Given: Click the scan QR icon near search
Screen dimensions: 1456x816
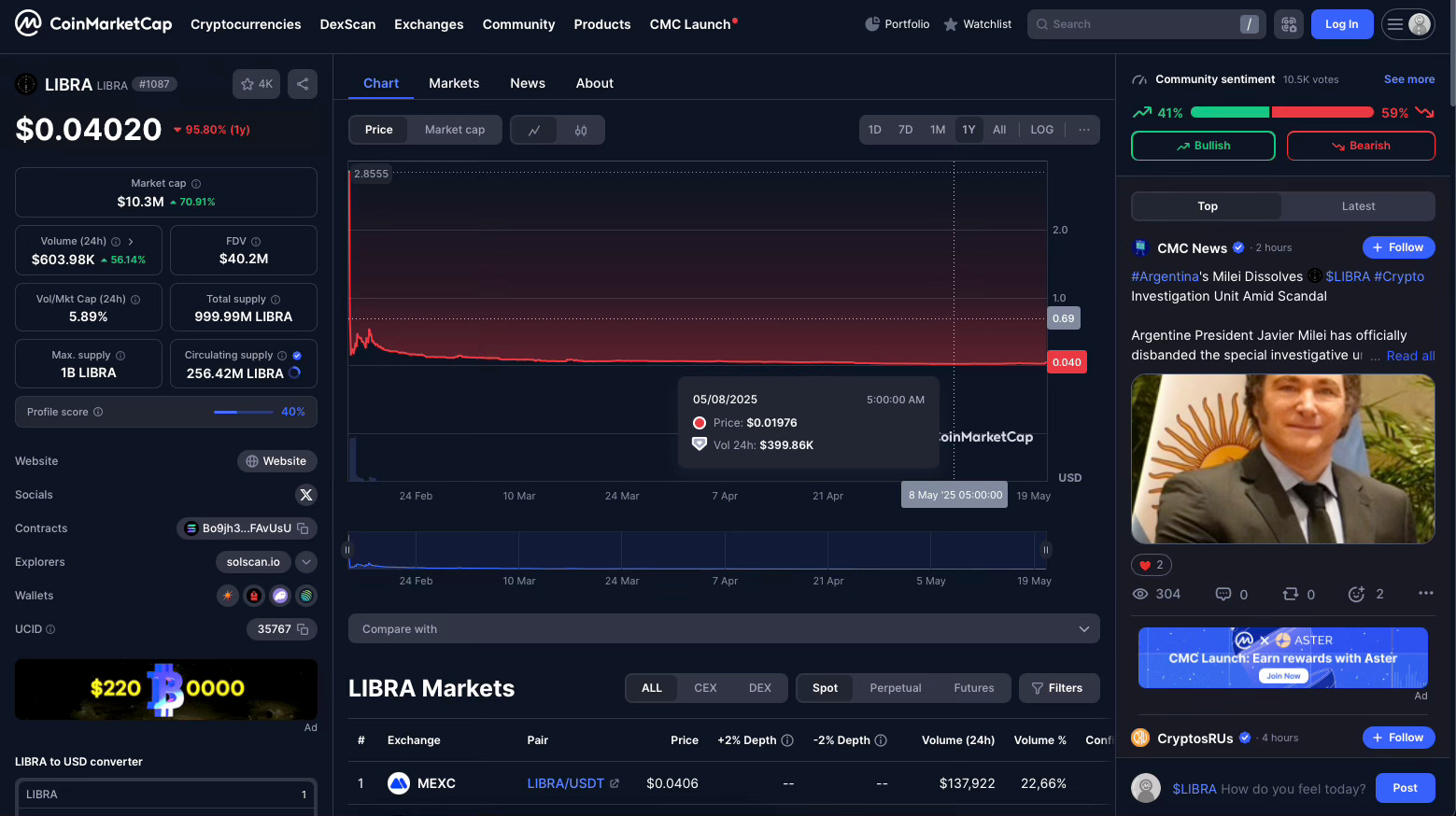Looking at the screenshot, I should tap(1289, 24).
